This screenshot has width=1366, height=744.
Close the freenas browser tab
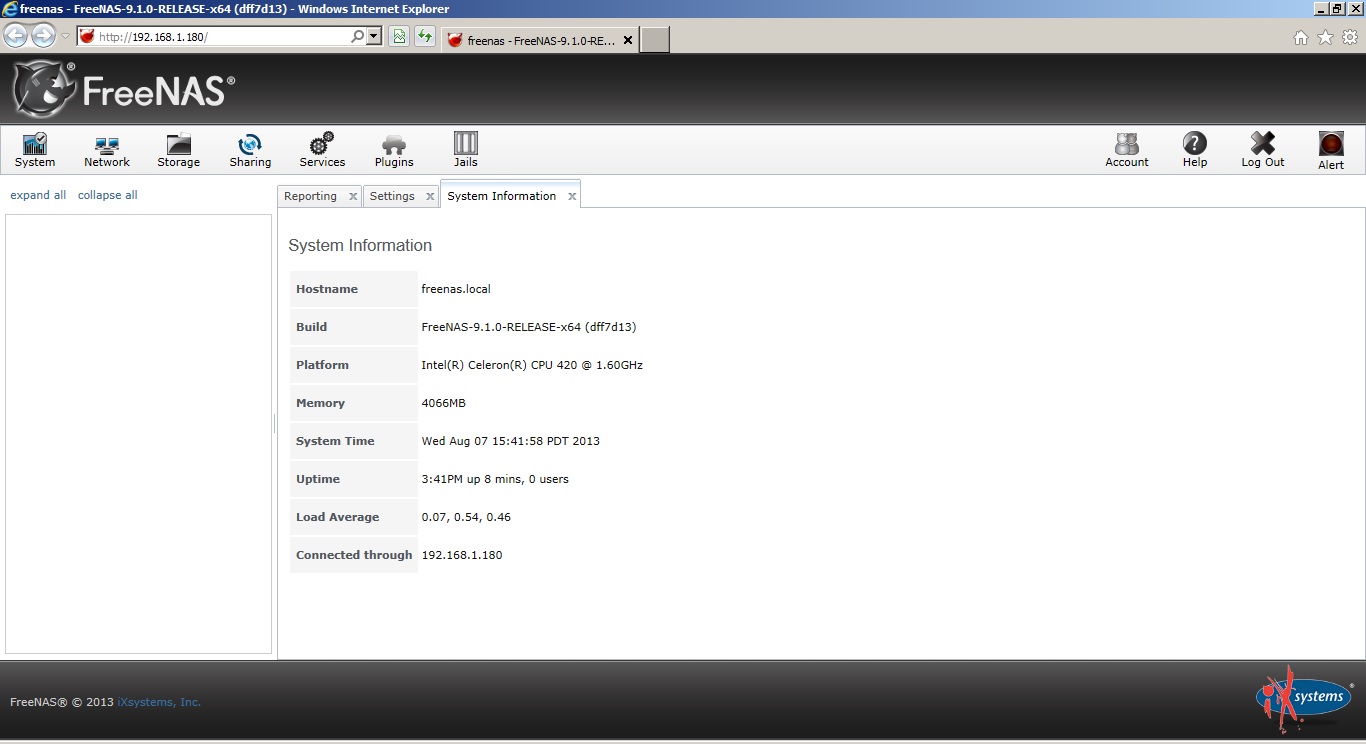point(628,40)
